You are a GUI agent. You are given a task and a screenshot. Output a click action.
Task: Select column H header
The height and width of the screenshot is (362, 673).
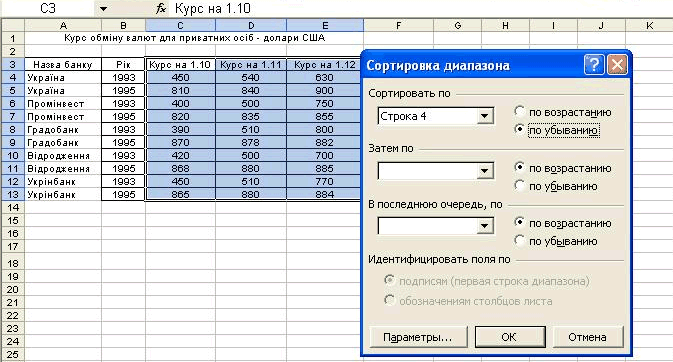(x=505, y=25)
